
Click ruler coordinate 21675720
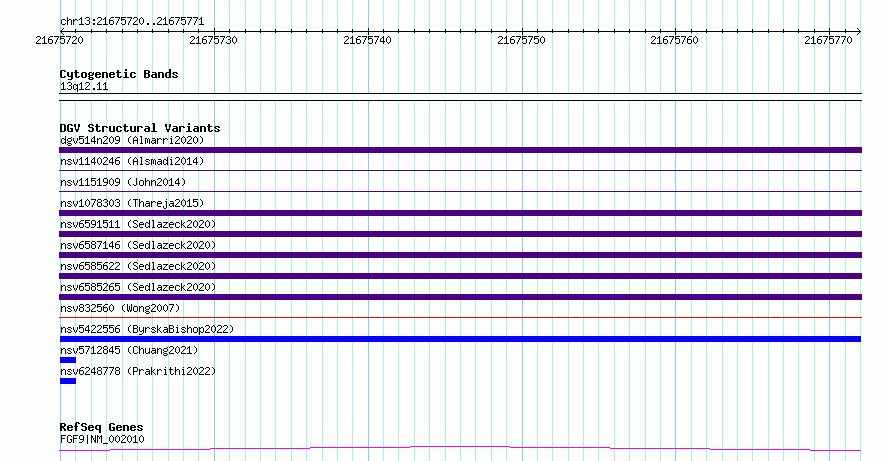pyautogui.click(x=59, y=40)
